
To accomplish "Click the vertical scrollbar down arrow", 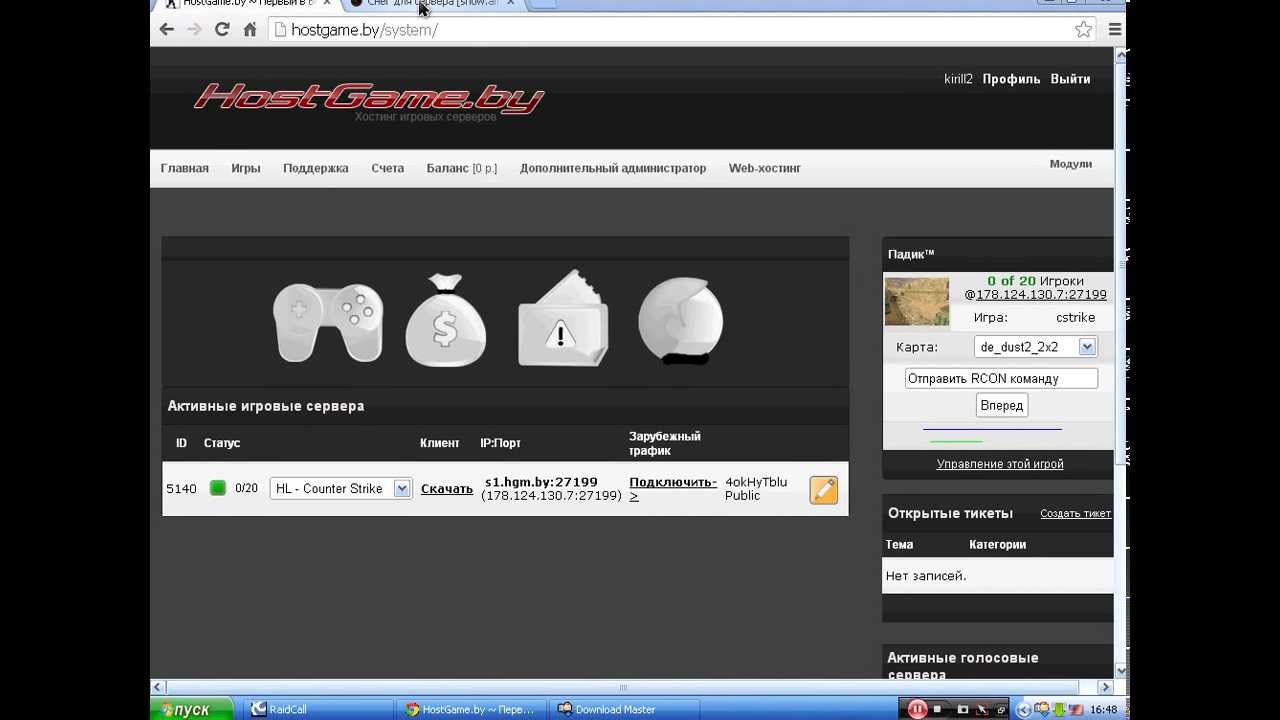I will [1121, 670].
